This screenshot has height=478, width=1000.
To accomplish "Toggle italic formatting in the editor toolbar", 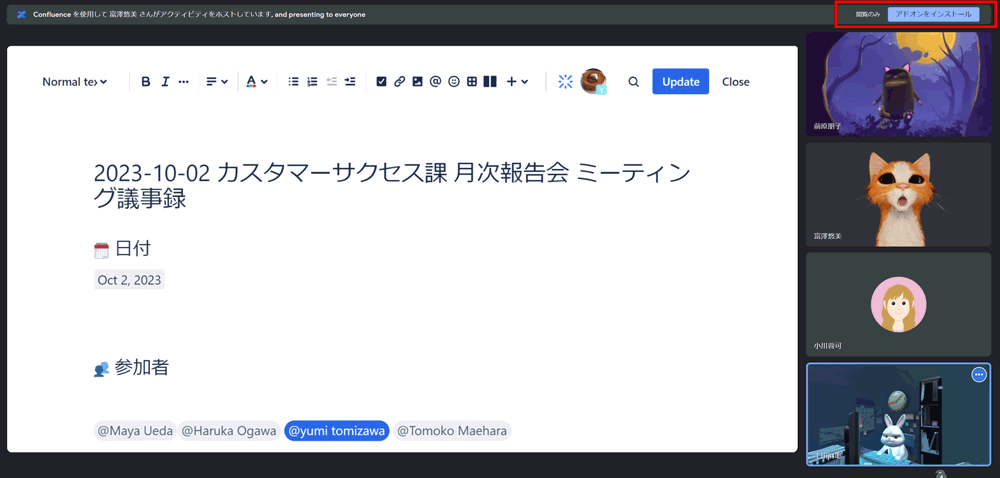I will point(165,82).
